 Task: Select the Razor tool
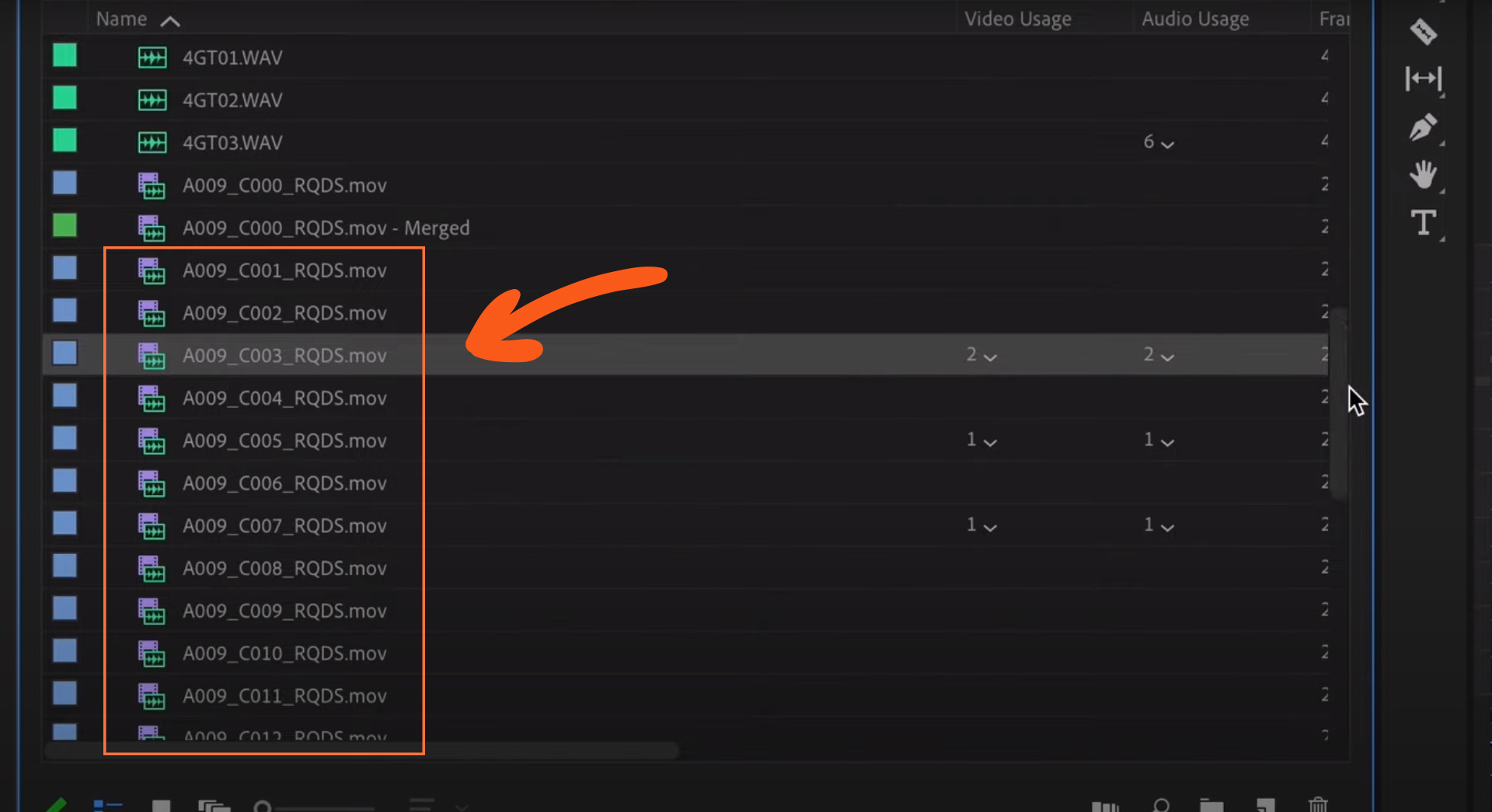1424,32
